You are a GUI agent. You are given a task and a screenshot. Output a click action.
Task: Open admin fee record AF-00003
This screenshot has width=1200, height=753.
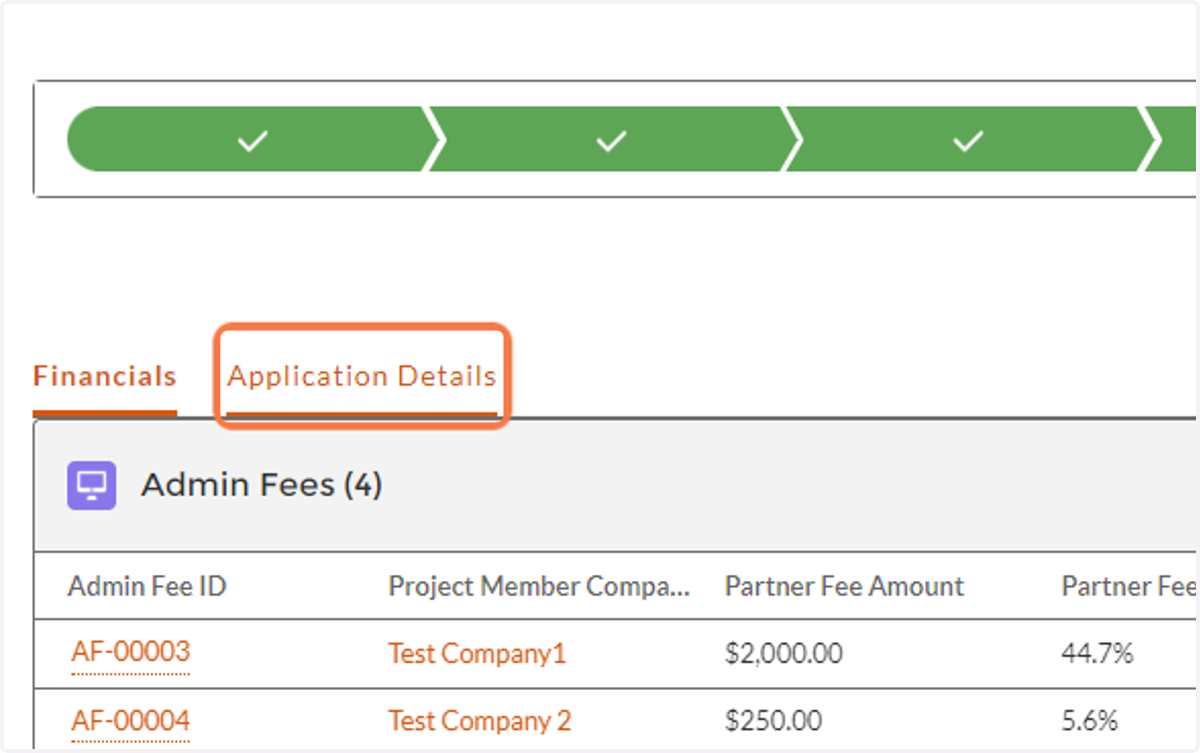pos(130,652)
